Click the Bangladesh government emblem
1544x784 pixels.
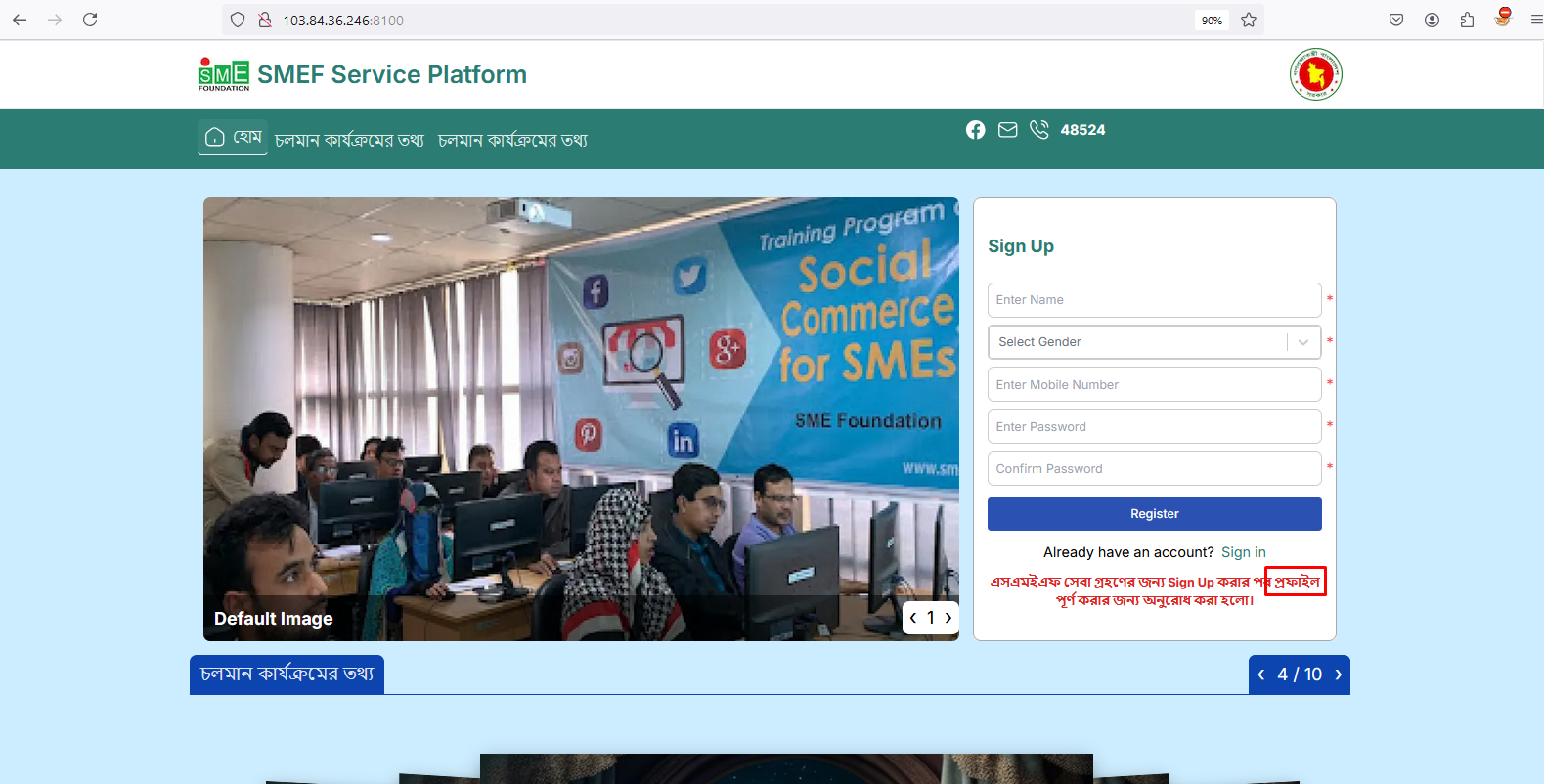pos(1315,74)
